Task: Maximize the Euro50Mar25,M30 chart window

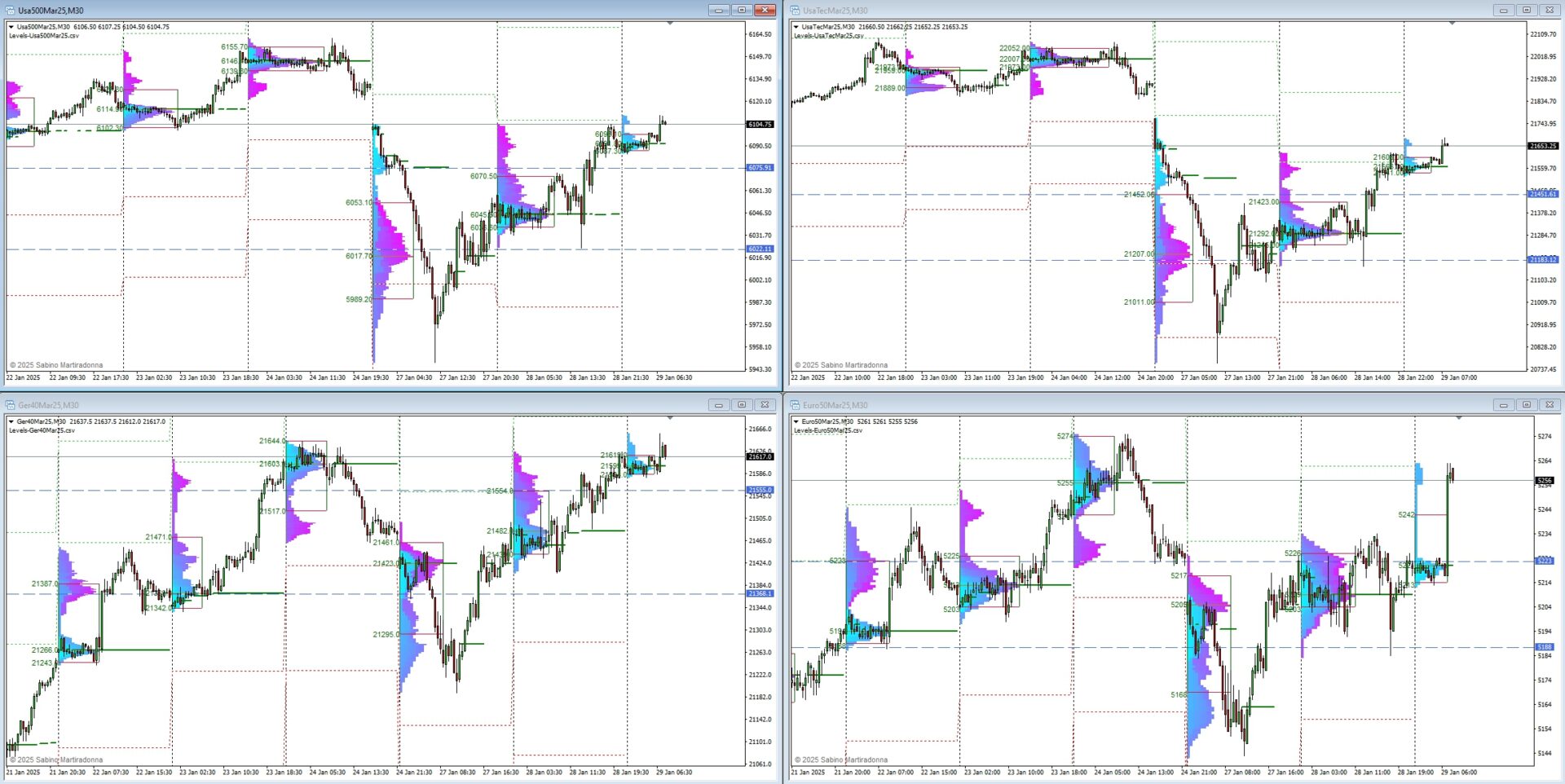Action: pos(1527,405)
